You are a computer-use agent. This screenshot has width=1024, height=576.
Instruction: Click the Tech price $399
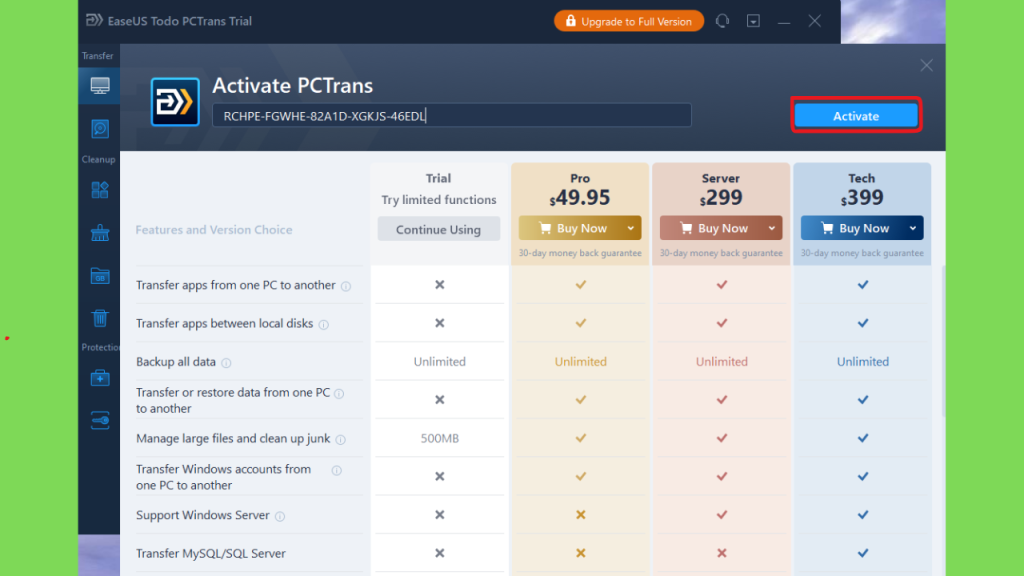tap(862, 197)
